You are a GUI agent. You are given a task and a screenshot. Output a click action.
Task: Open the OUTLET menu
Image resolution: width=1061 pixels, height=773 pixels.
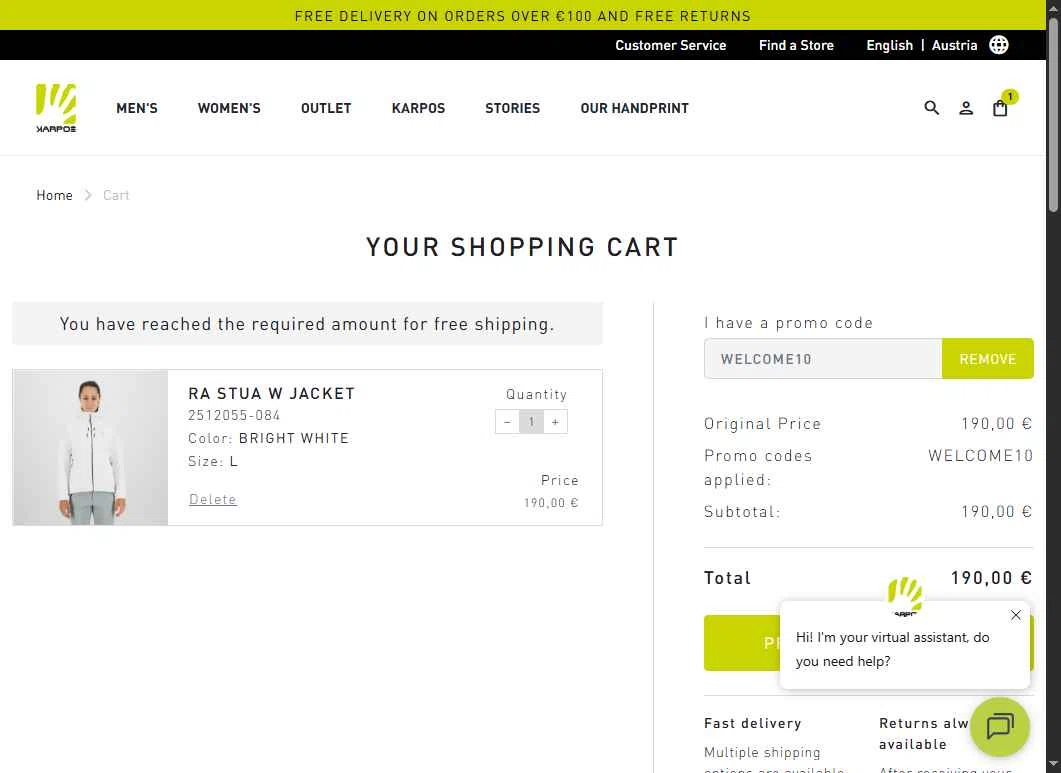pos(326,108)
